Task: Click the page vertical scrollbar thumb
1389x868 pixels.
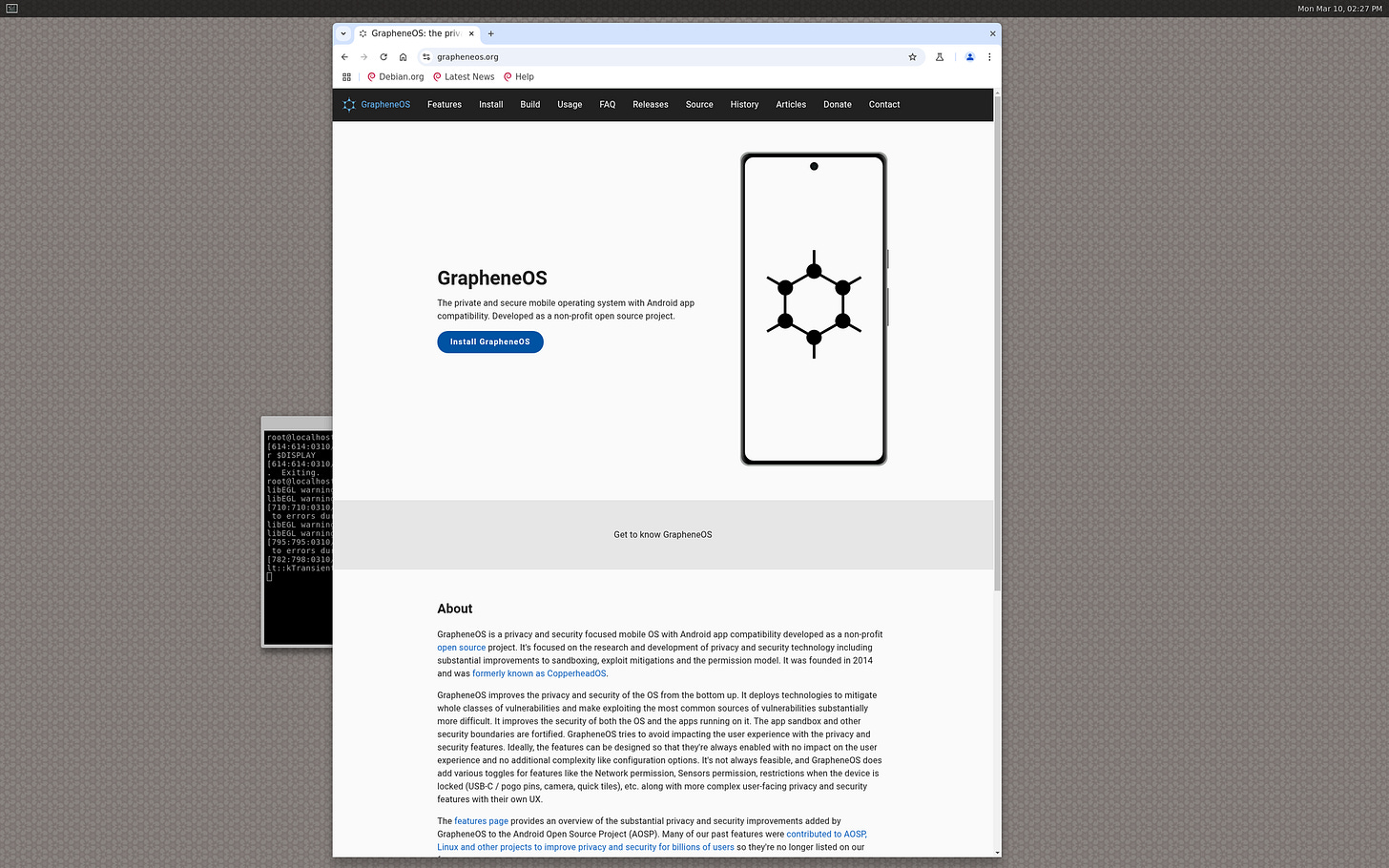Action: (997, 343)
